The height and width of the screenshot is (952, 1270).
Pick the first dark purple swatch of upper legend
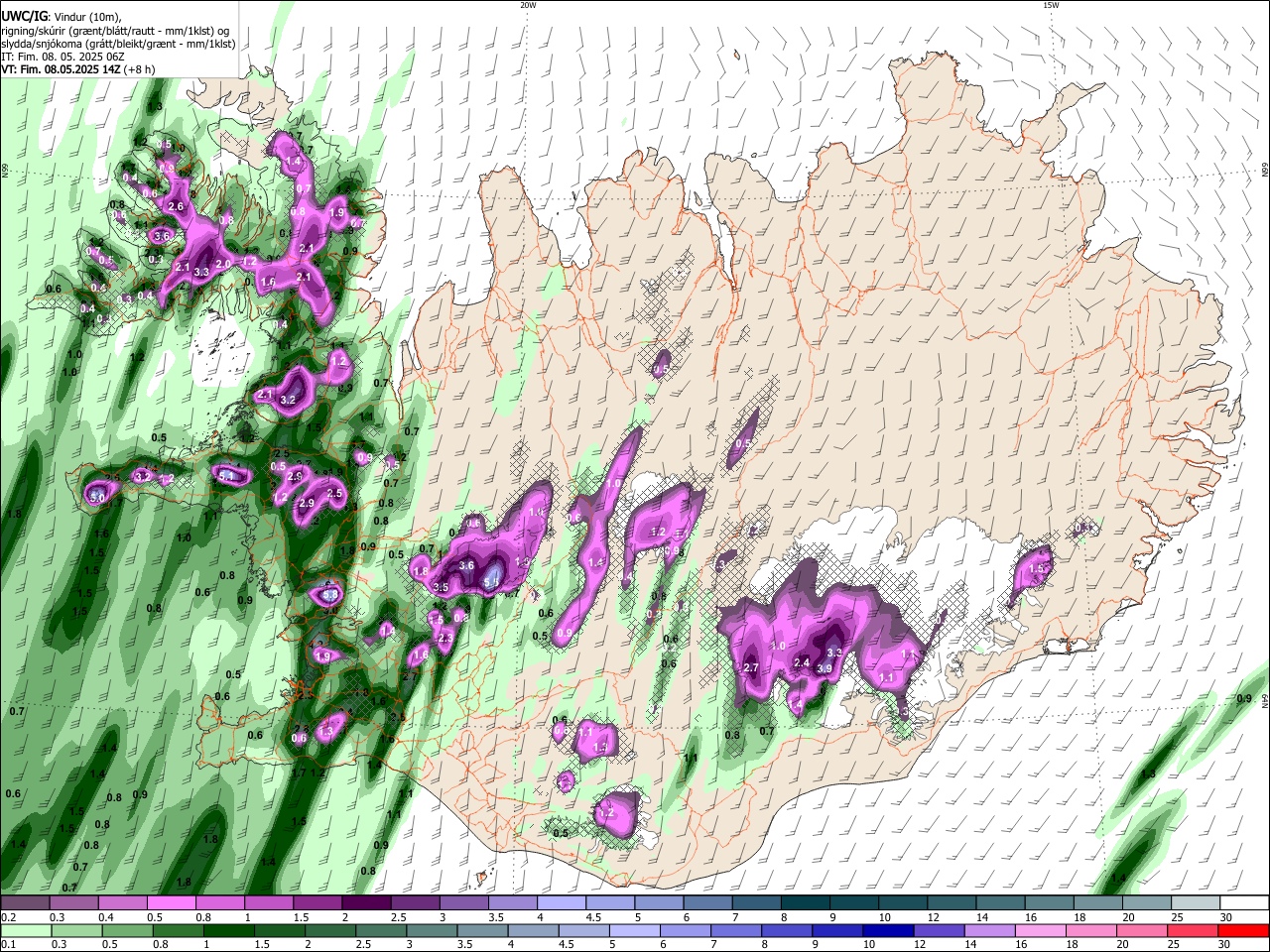[26, 903]
